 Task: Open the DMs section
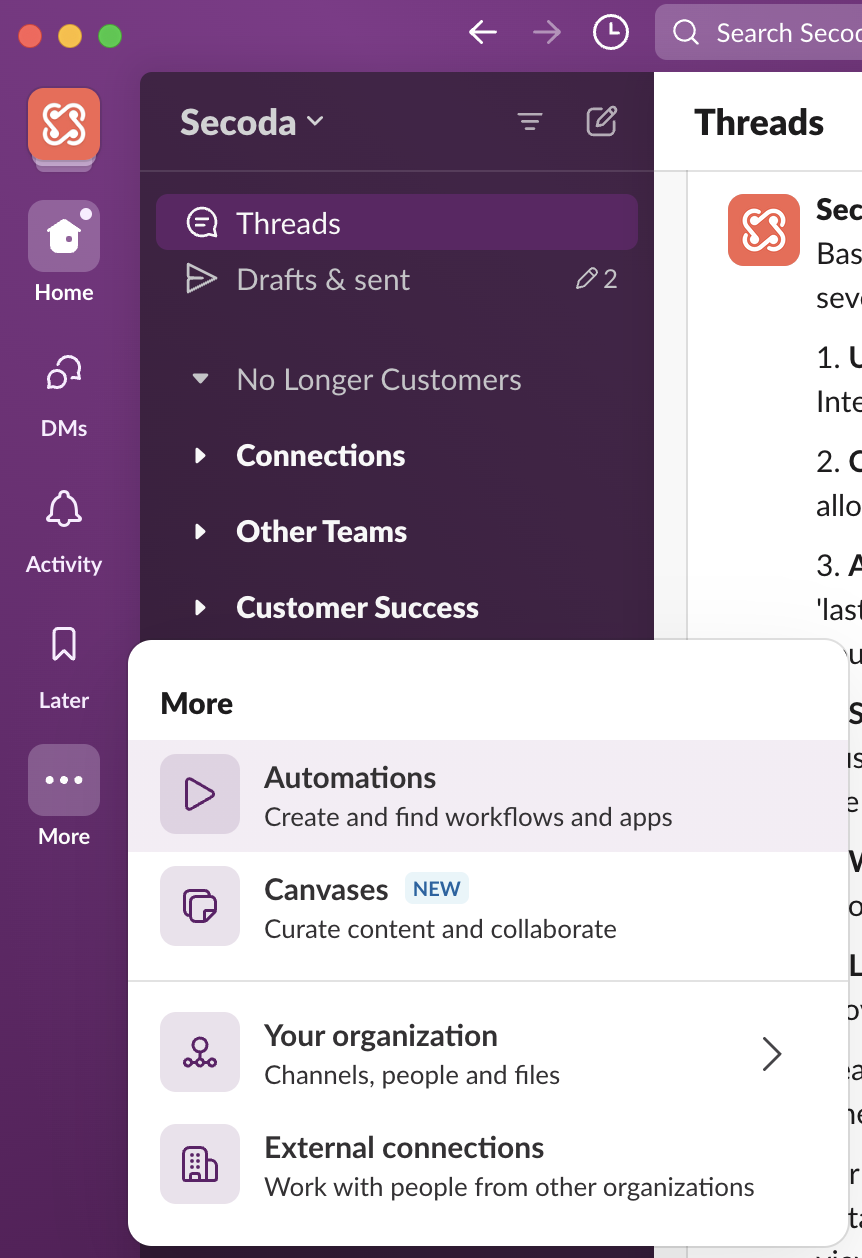(x=64, y=375)
